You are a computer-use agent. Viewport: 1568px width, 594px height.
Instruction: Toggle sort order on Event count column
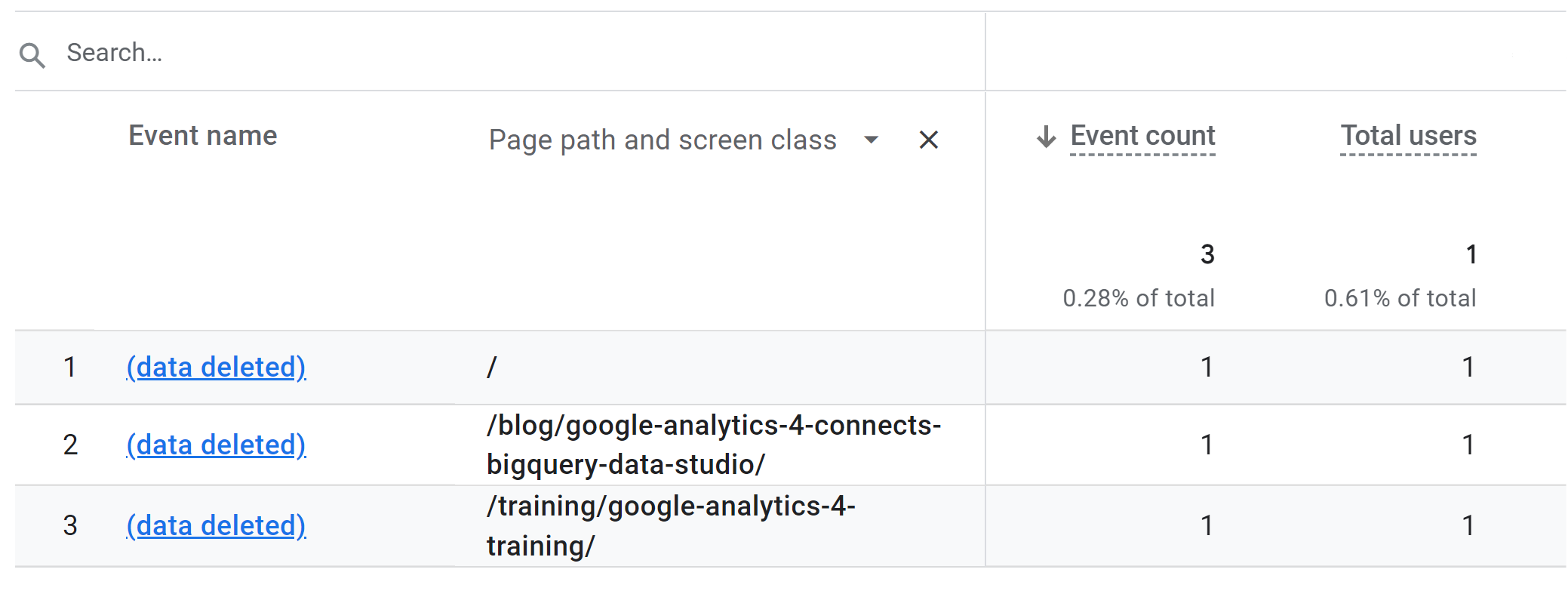[1142, 137]
